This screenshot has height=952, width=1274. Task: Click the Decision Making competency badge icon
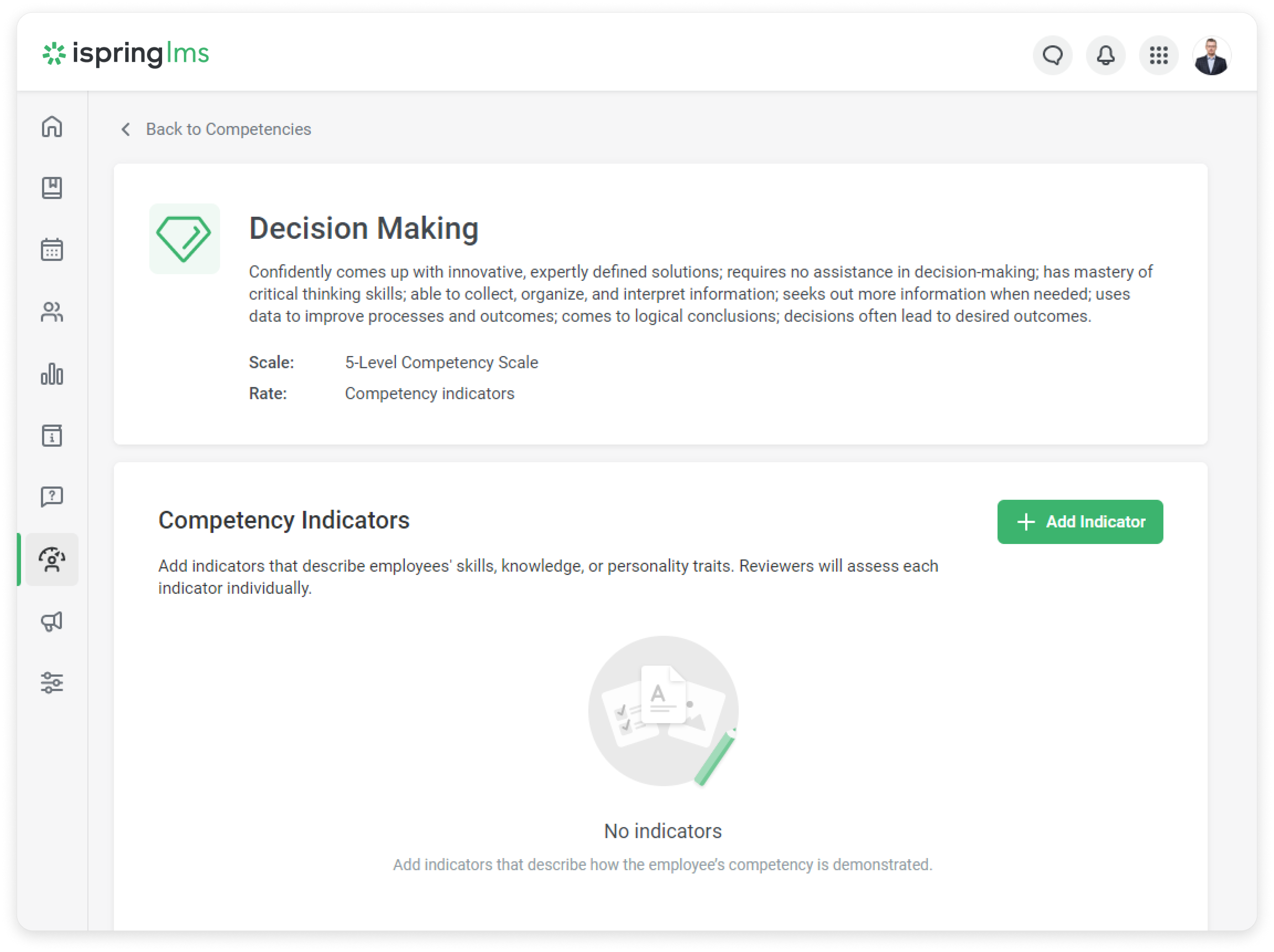point(184,239)
